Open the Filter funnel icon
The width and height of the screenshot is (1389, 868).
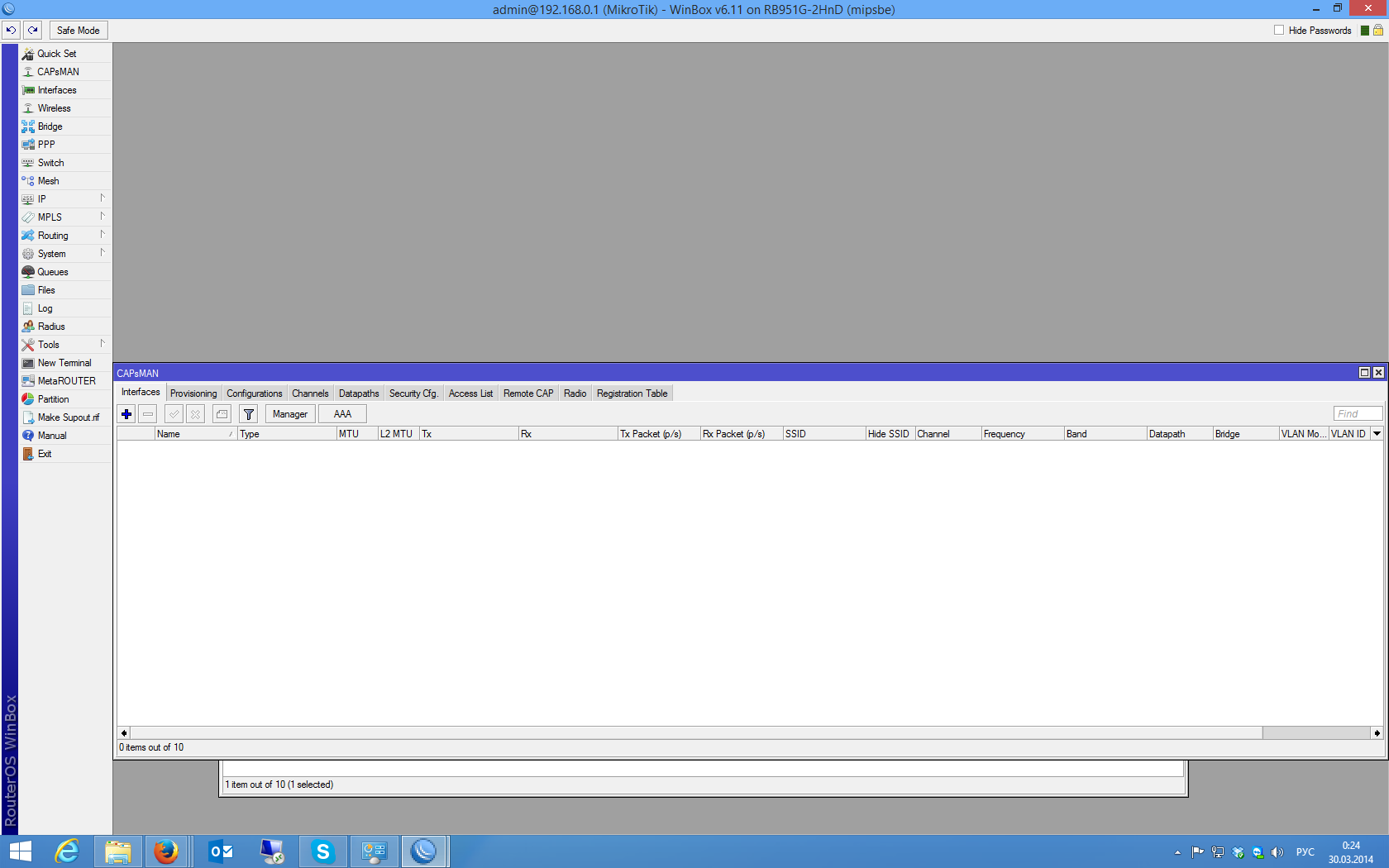pos(249,414)
